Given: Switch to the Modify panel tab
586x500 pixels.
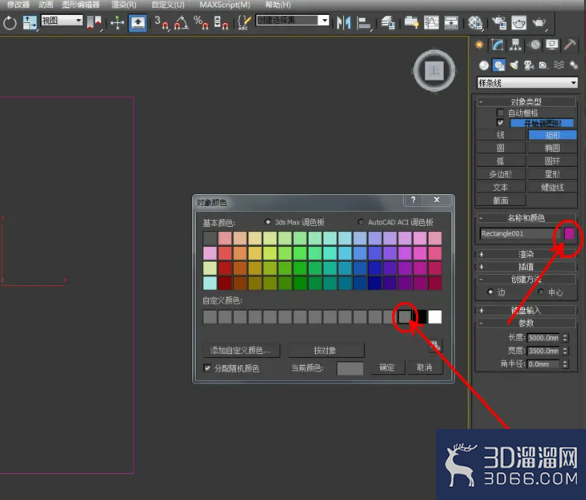Looking at the screenshot, I should click(497, 45).
